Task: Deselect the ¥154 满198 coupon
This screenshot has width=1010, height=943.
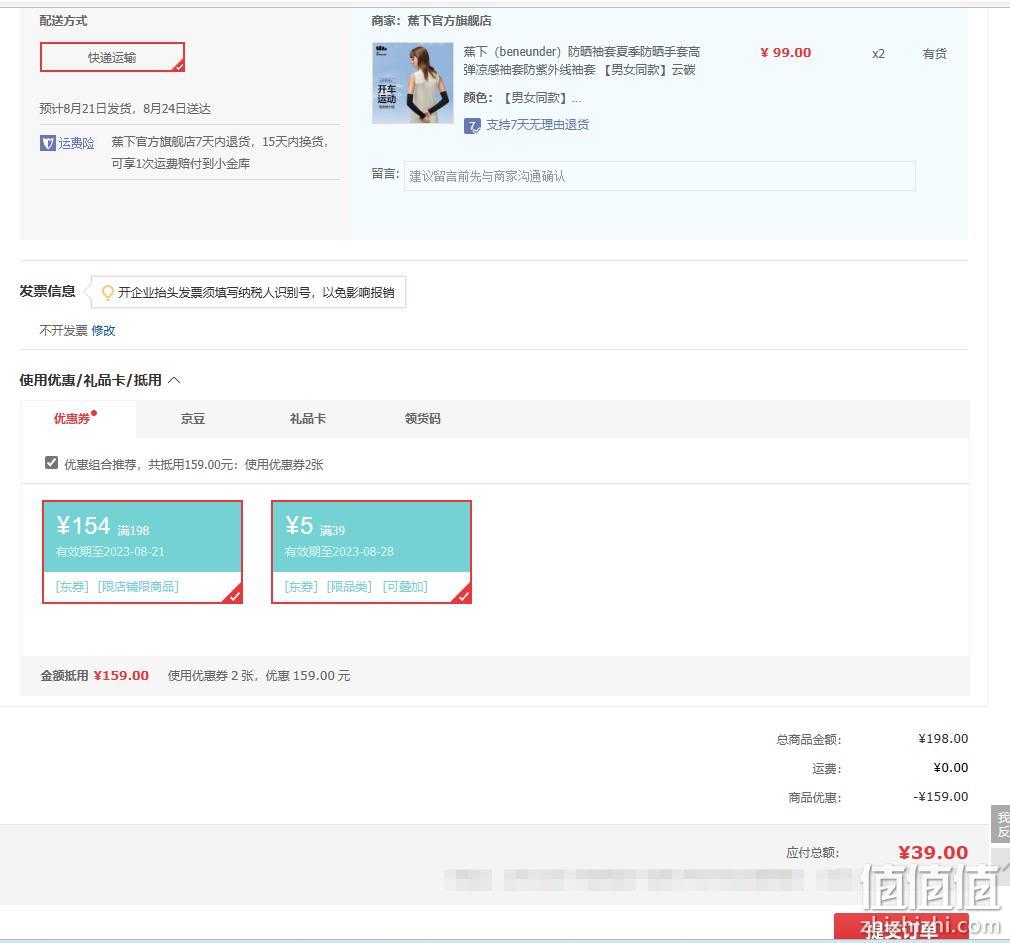Action: (142, 552)
